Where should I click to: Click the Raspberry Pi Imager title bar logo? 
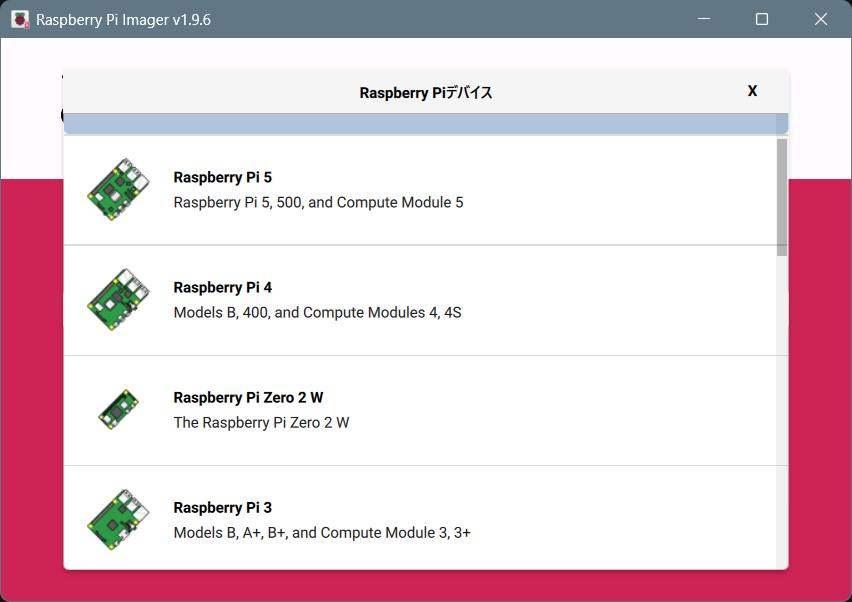(20, 20)
